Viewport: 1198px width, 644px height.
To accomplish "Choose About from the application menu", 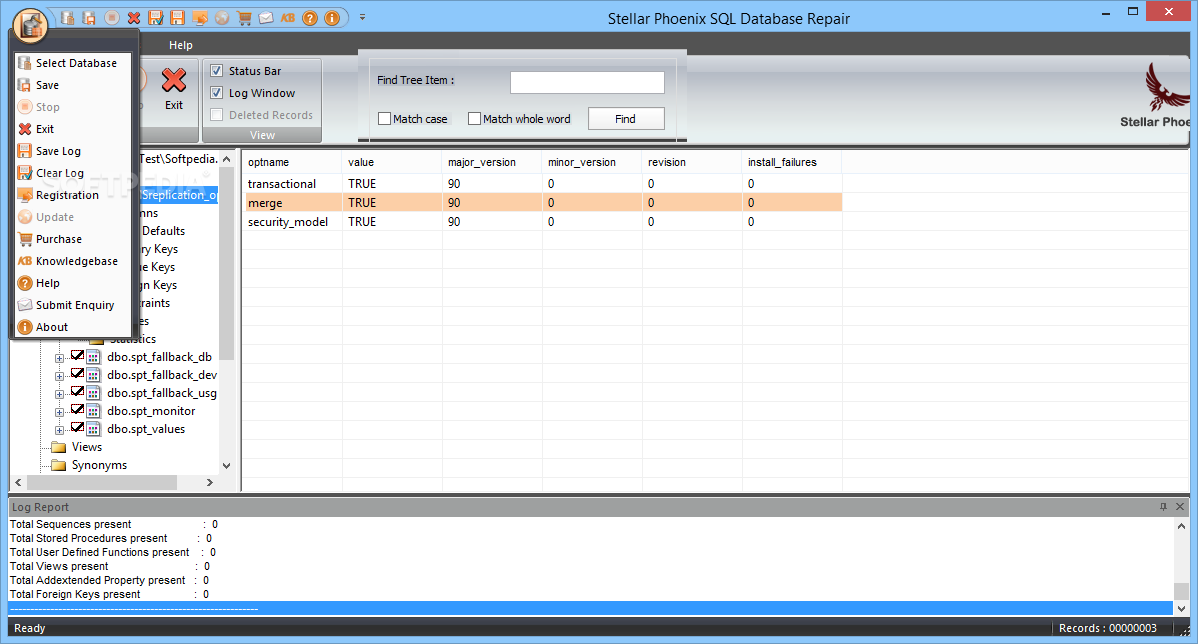I will click(74, 327).
